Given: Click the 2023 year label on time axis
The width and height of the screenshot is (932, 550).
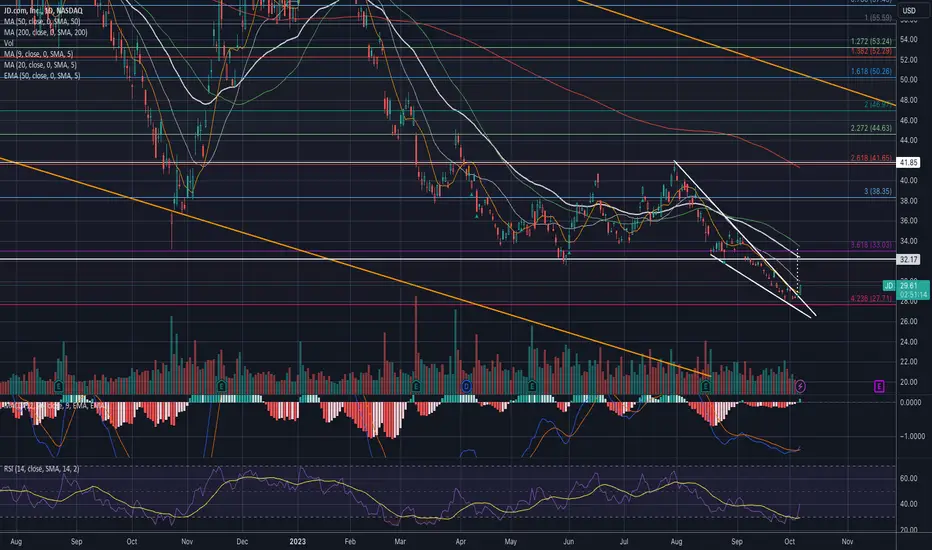Looking at the screenshot, I should [297, 542].
